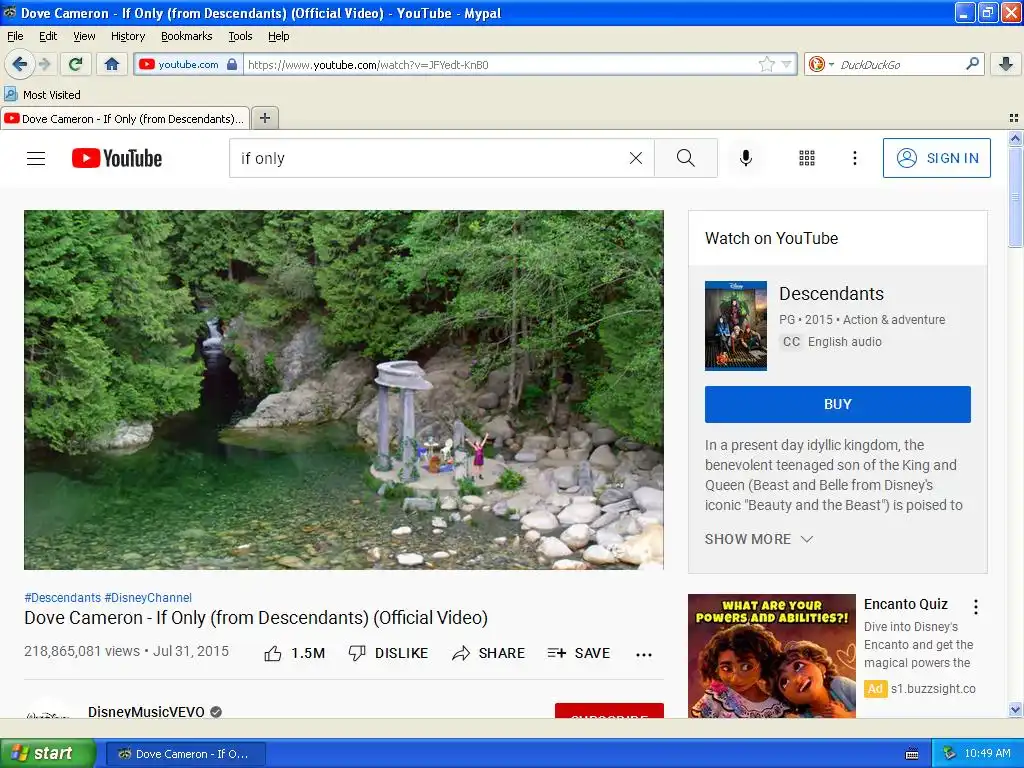Select the Dove Cameron - If Only tab

(125, 118)
